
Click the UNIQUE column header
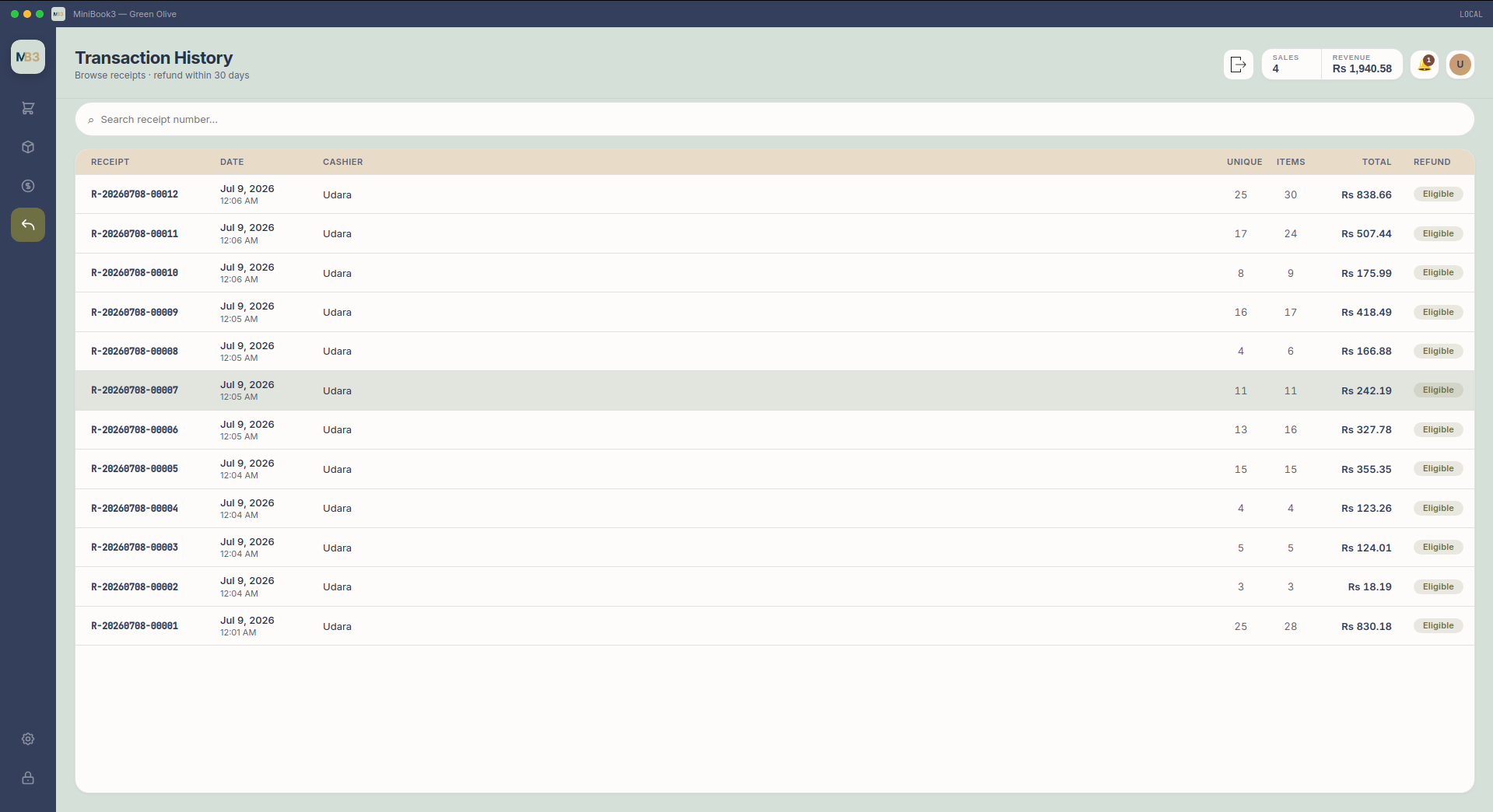(1245, 162)
